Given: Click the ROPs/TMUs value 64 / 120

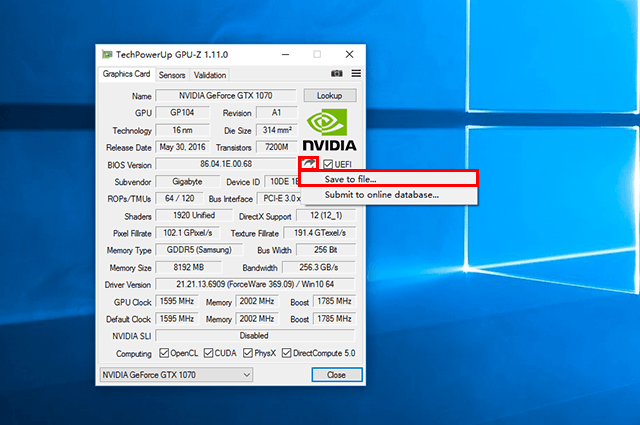Looking at the screenshot, I should [x=179, y=198].
